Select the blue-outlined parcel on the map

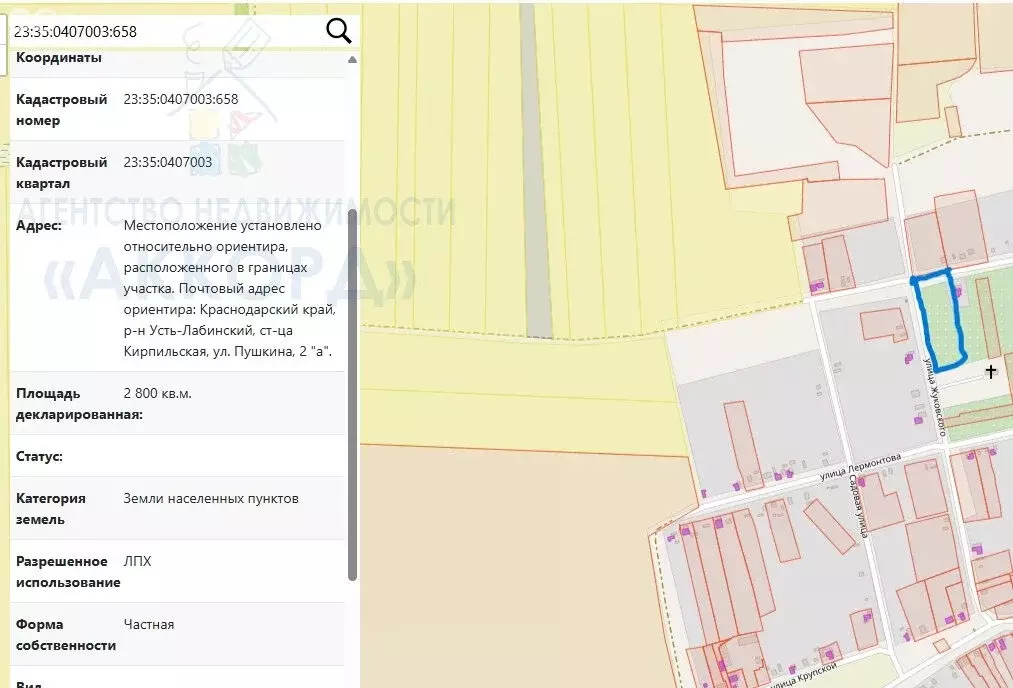tap(940, 322)
